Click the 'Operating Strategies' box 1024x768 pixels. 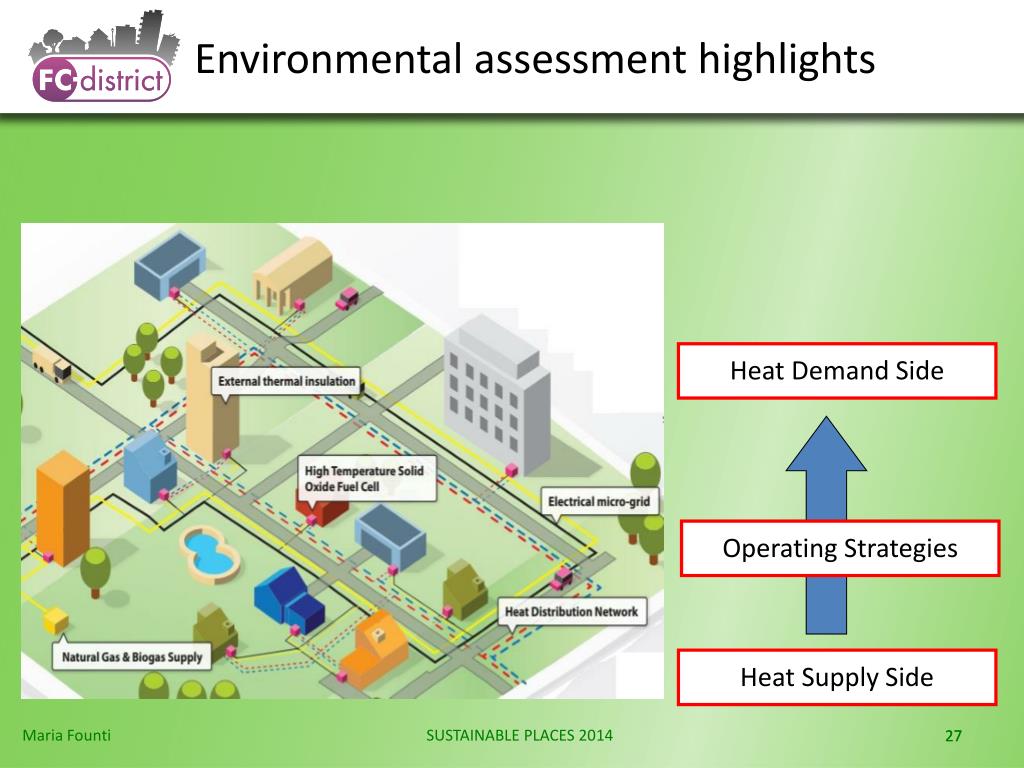click(840, 548)
